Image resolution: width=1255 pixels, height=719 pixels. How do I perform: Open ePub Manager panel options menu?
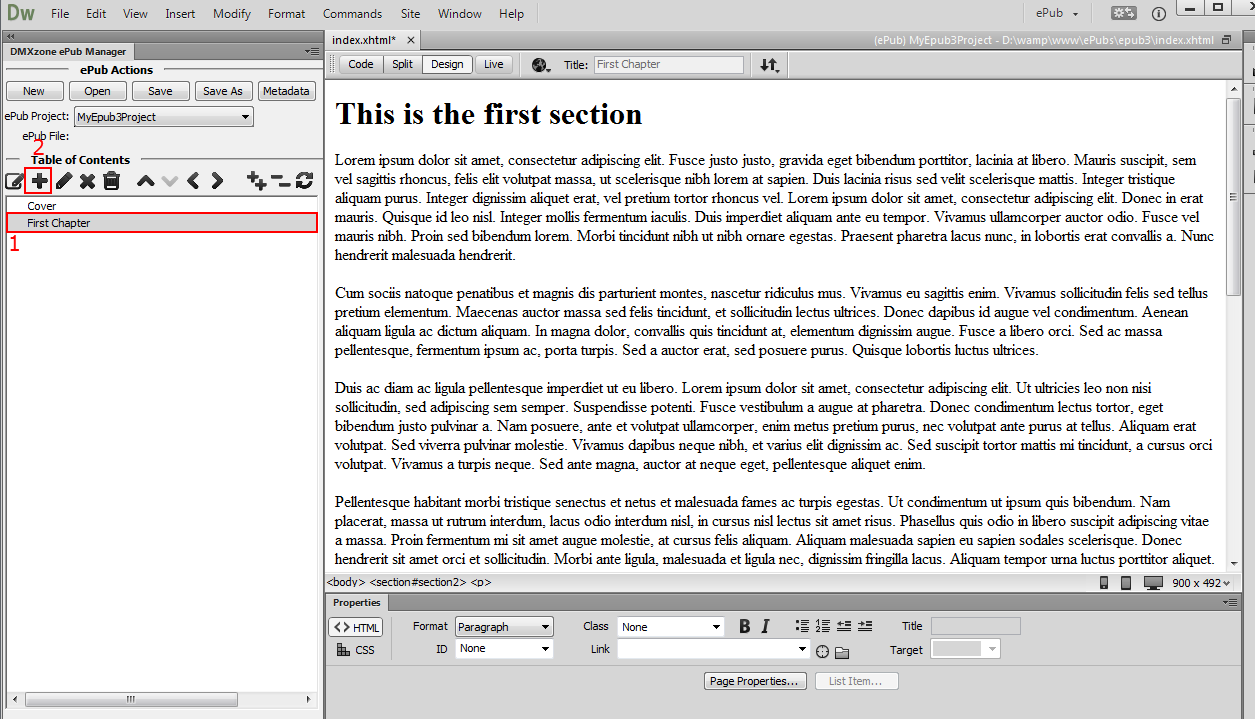[311, 51]
